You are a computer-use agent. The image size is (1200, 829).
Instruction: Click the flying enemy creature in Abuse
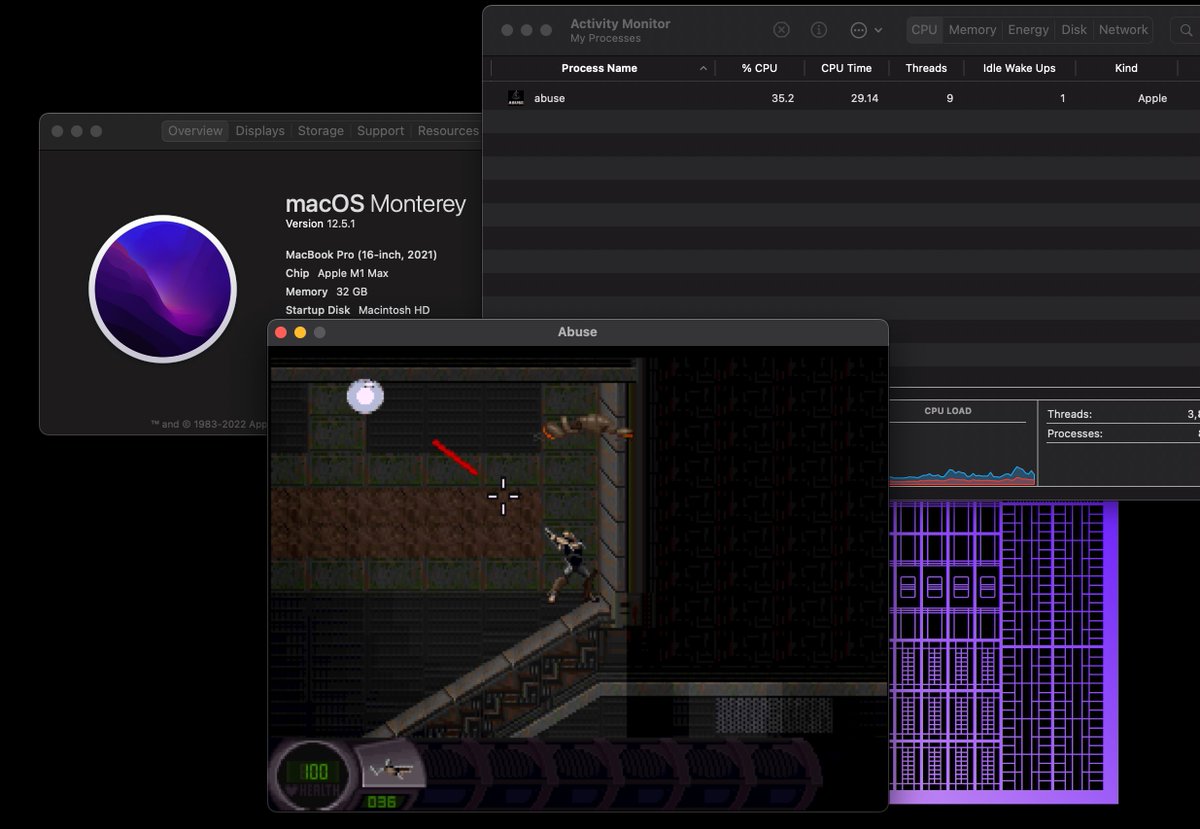(x=588, y=427)
